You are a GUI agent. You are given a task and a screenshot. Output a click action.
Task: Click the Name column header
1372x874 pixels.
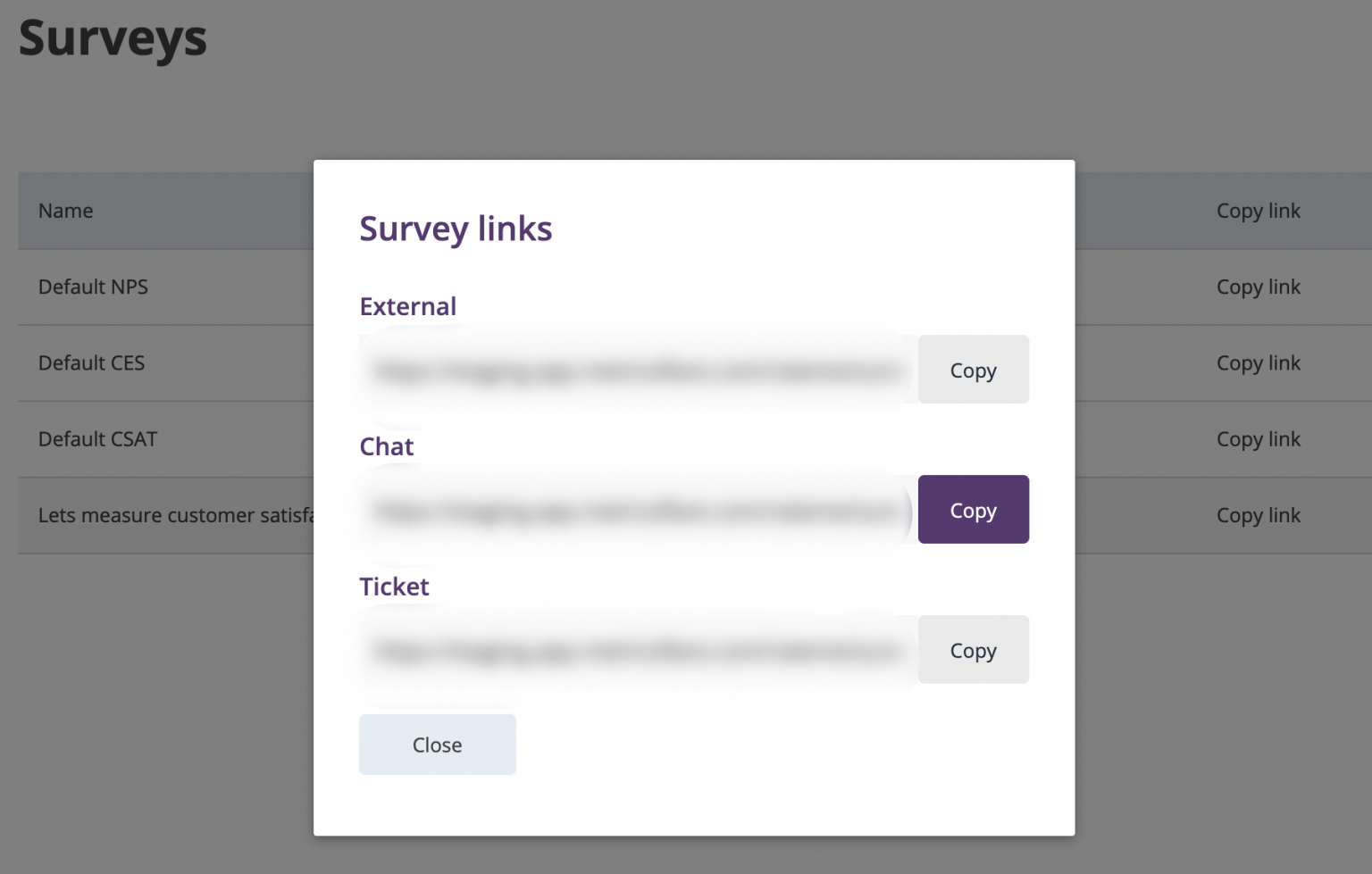pyautogui.click(x=65, y=210)
